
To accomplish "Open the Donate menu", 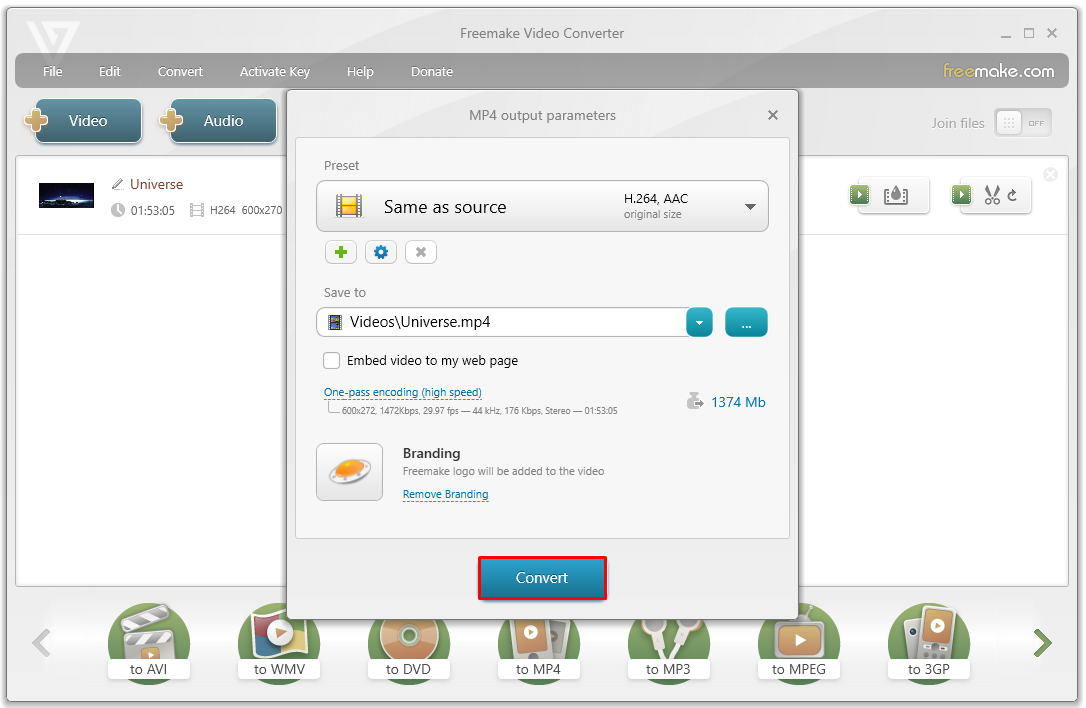I will point(432,71).
